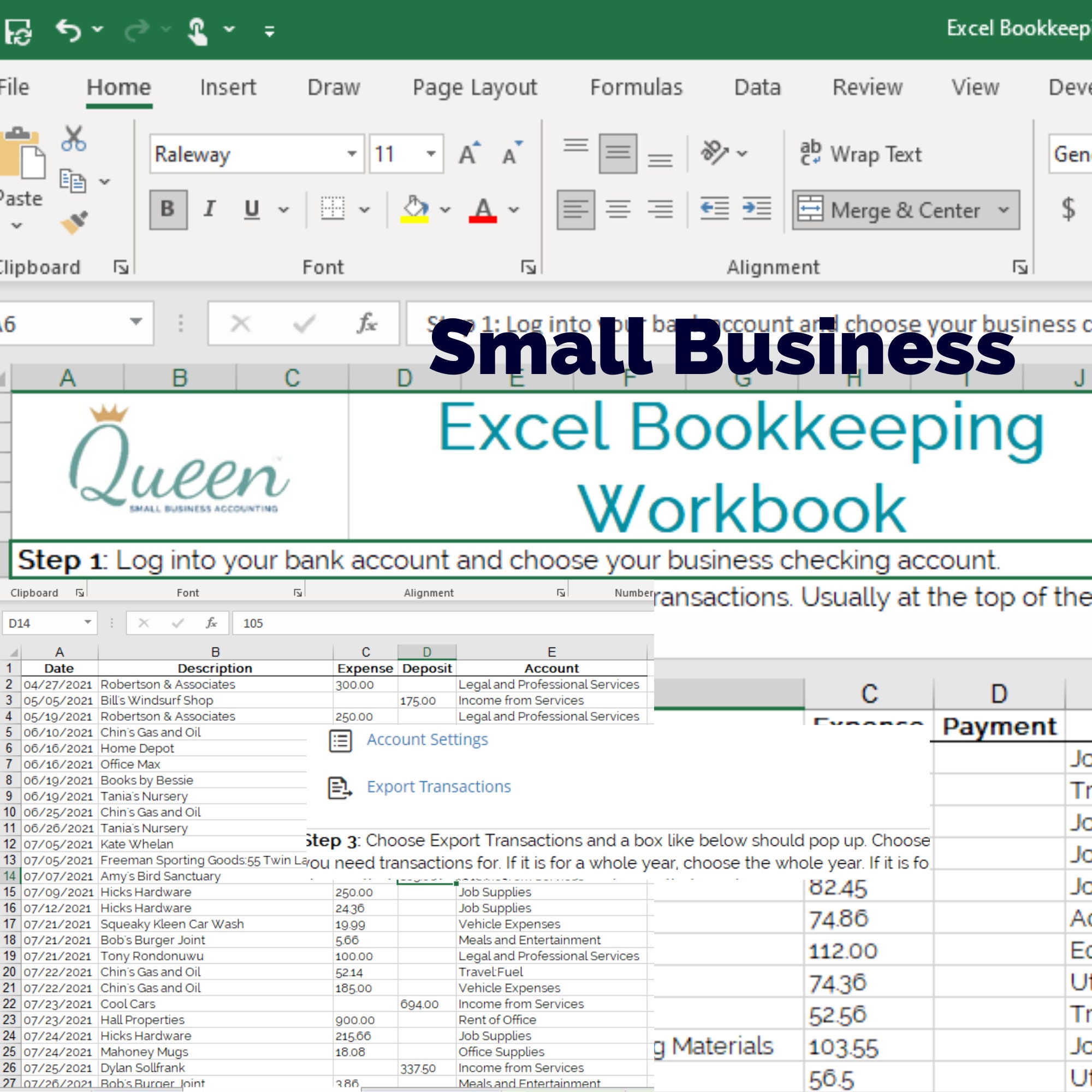1092x1092 pixels.
Task: Expand the borders options arrow
Action: 365,210
